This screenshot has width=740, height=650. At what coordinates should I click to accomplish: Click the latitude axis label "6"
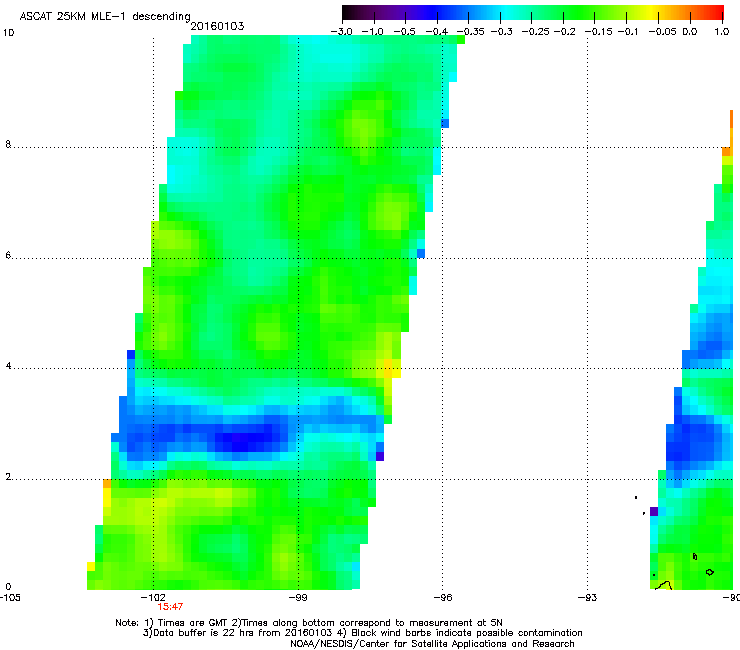[8, 255]
